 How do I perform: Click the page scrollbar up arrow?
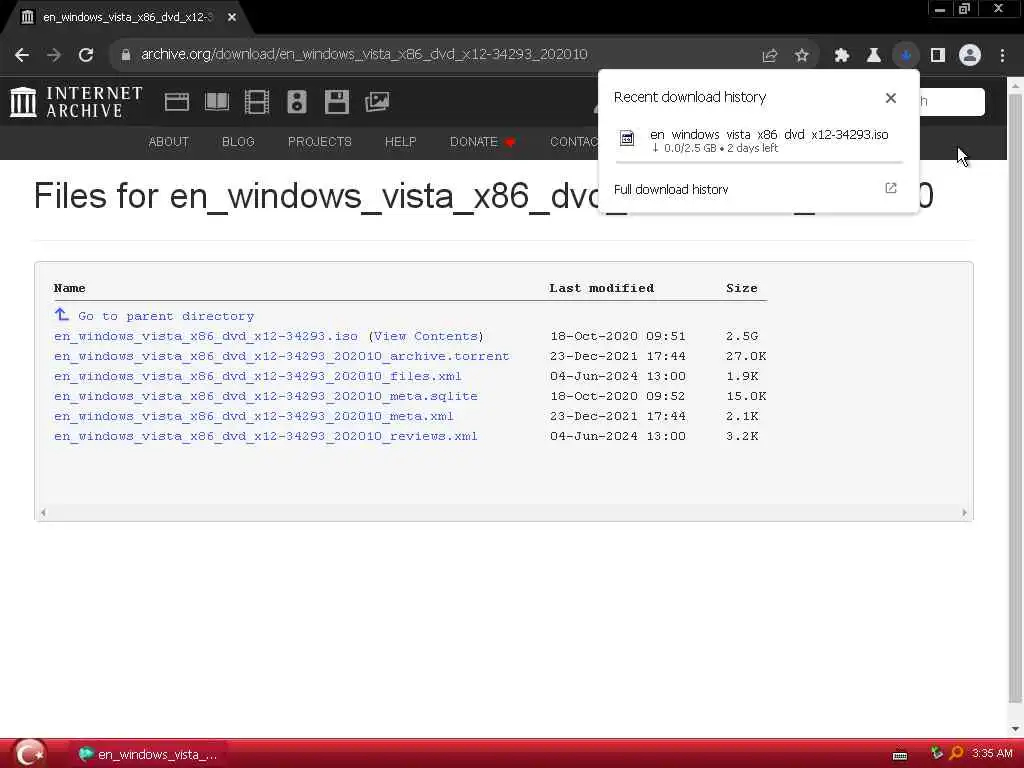1016,85
